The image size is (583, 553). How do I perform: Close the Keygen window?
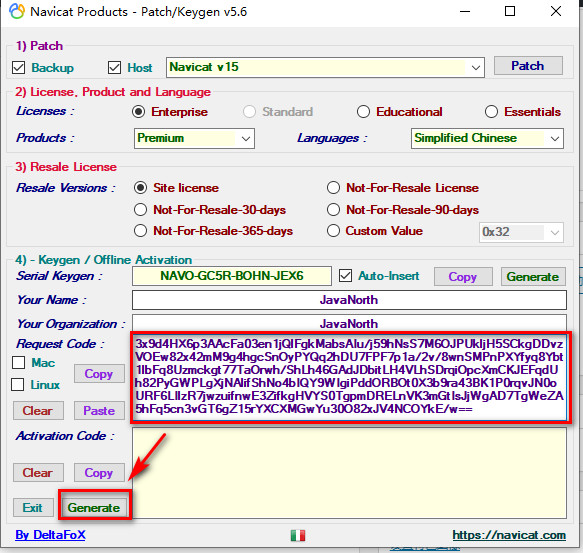(x=556, y=12)
